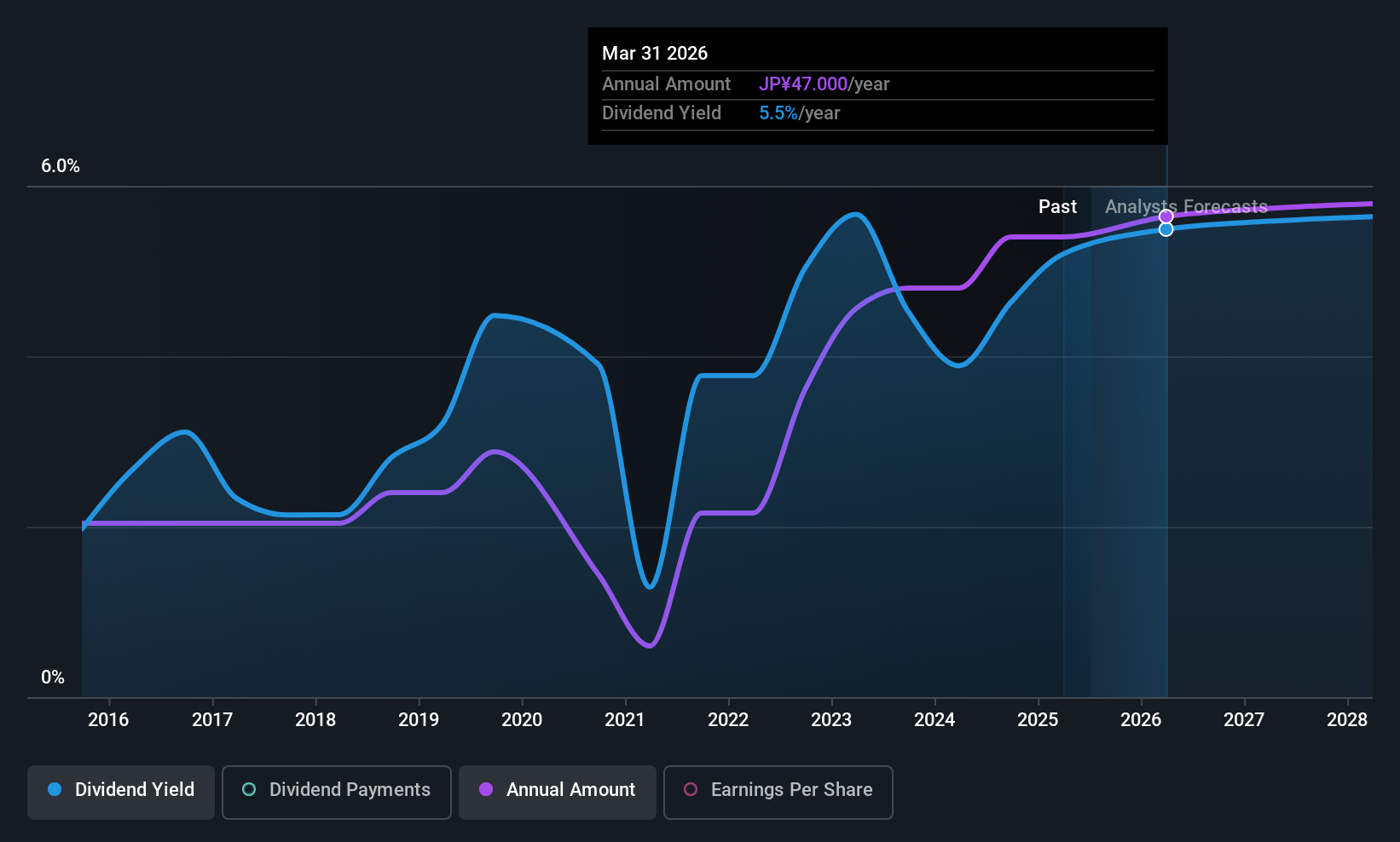Click the Dividend Yield tooltip row label

coord(662,113)
